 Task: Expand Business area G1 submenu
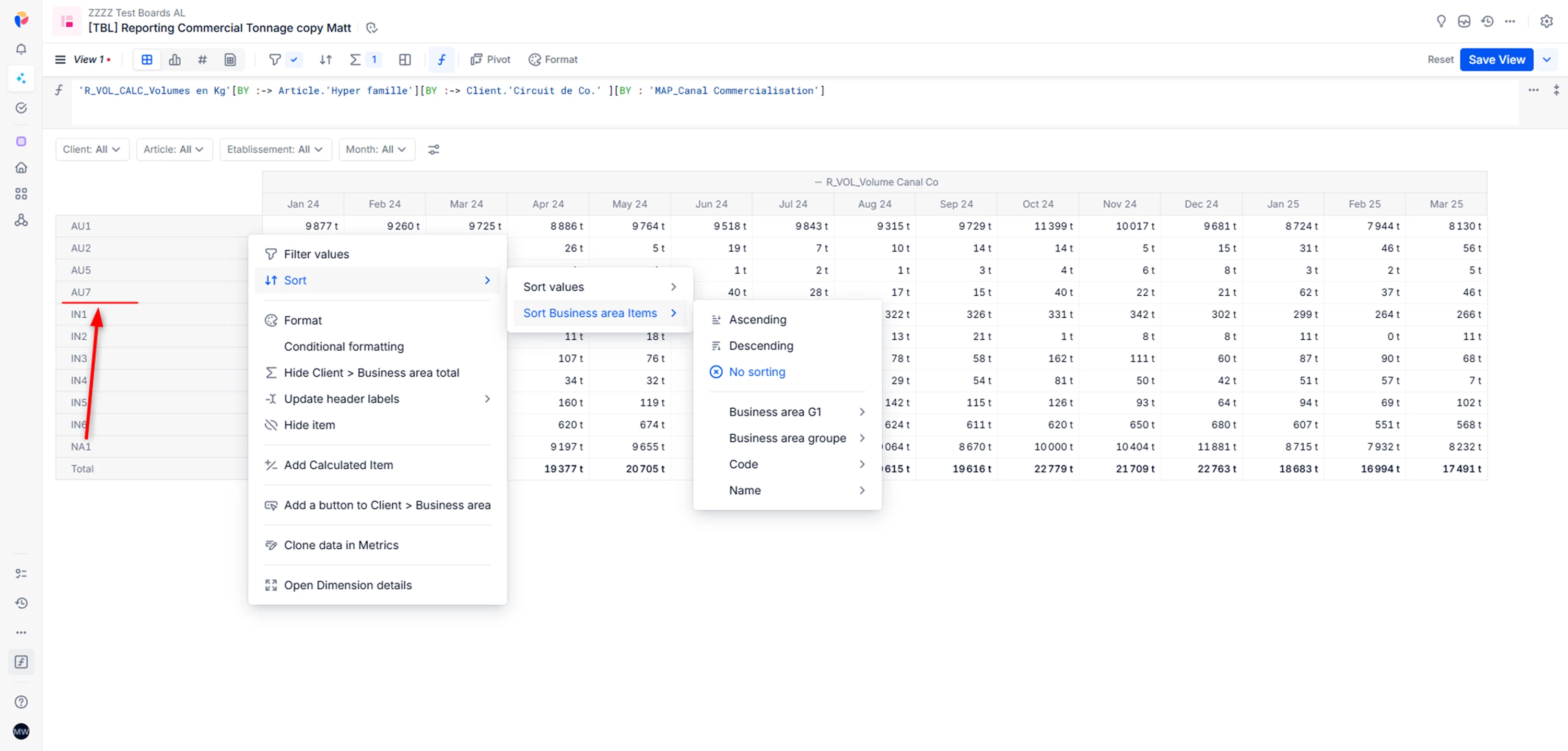tap(787, 412)
